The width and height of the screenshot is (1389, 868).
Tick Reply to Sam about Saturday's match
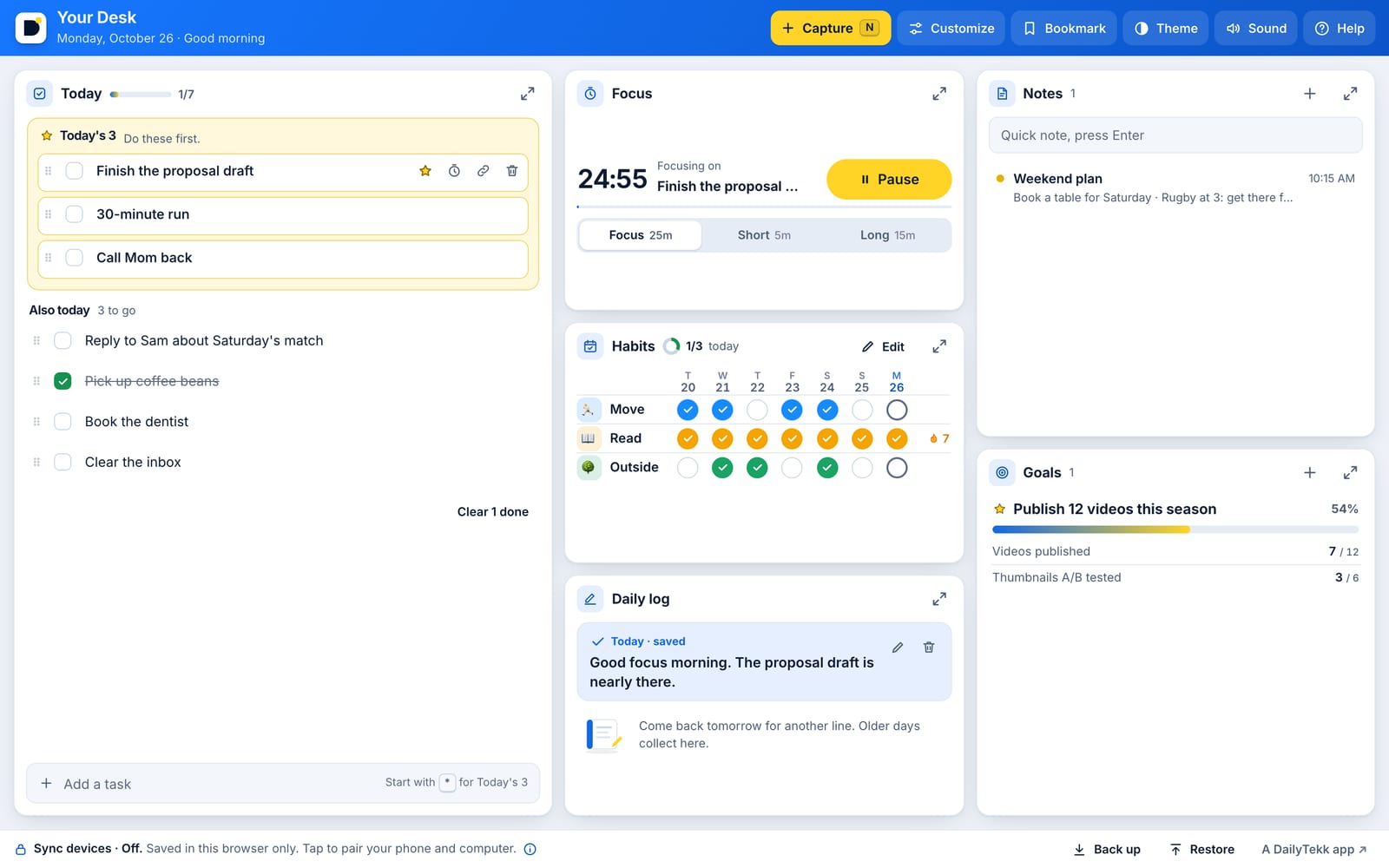[63, 341]
